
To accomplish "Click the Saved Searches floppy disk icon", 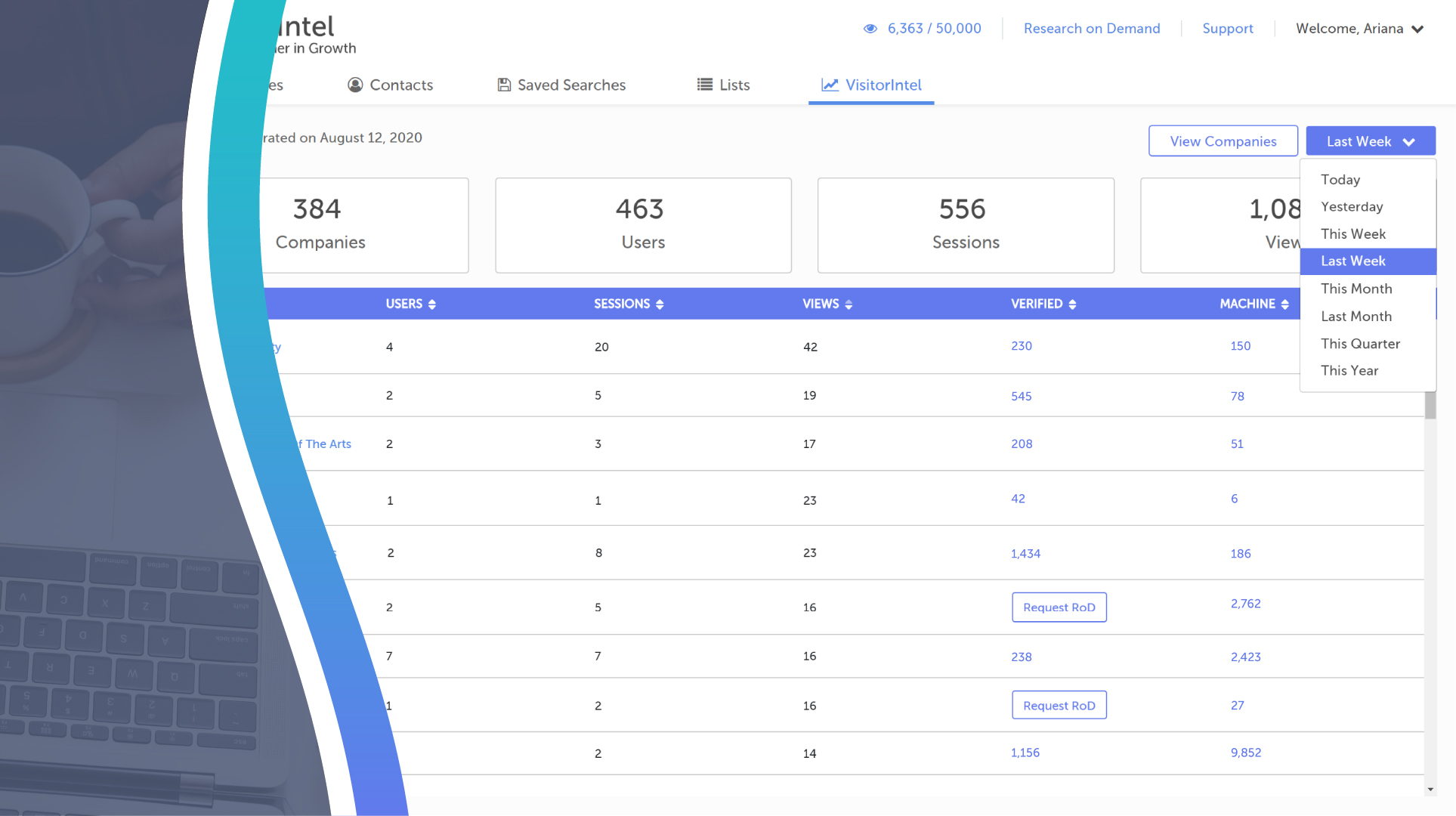I will 504,85.
